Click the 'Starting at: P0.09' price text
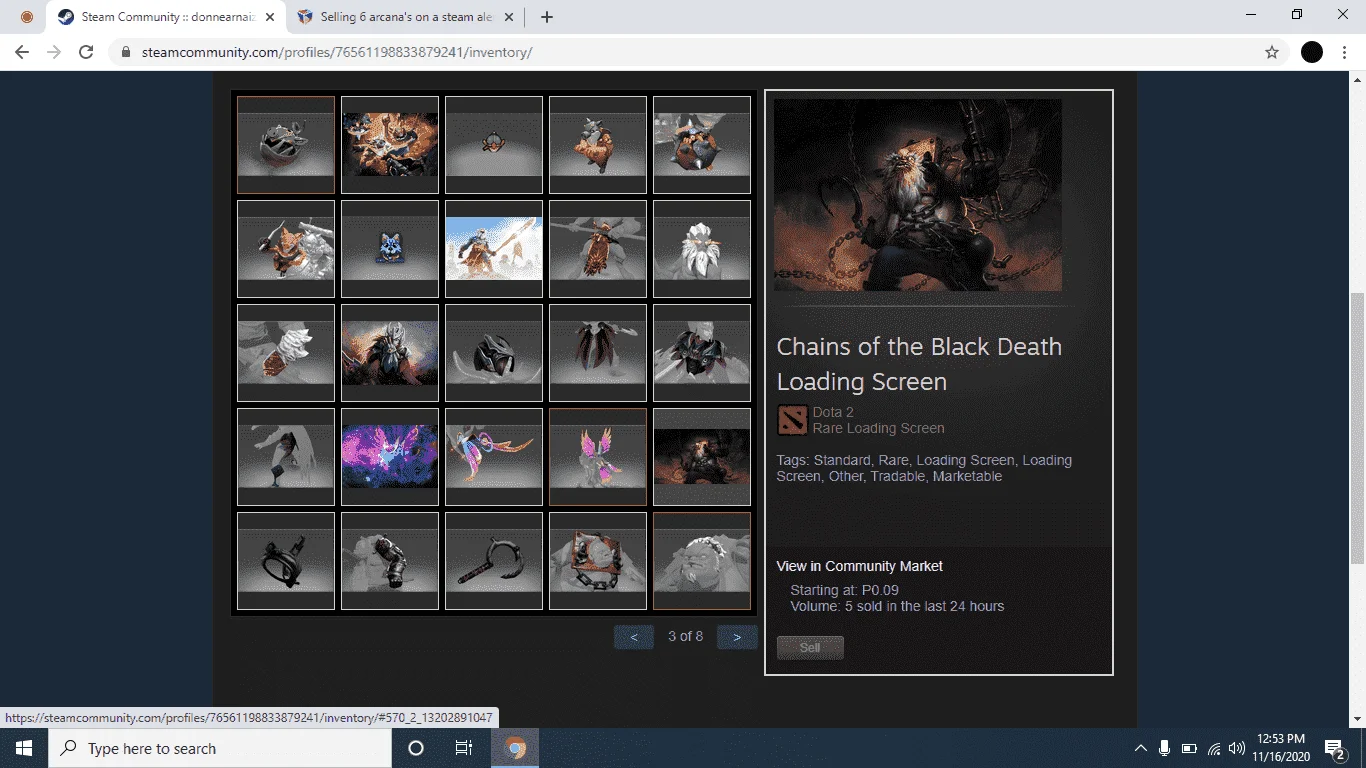The image size is (1366, 768). point(844,590)
